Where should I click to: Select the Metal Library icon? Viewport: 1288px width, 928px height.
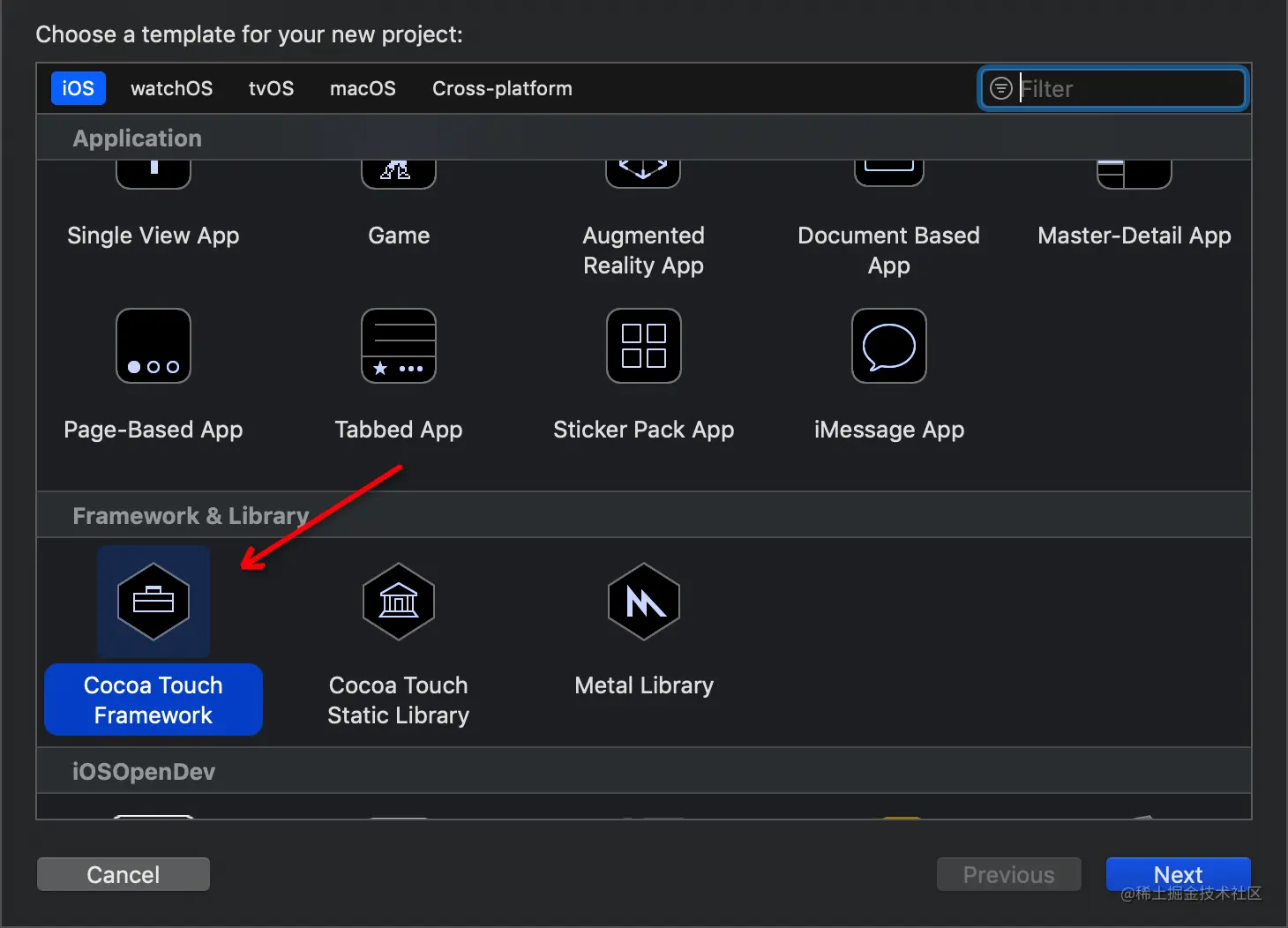tap(644, 602)
